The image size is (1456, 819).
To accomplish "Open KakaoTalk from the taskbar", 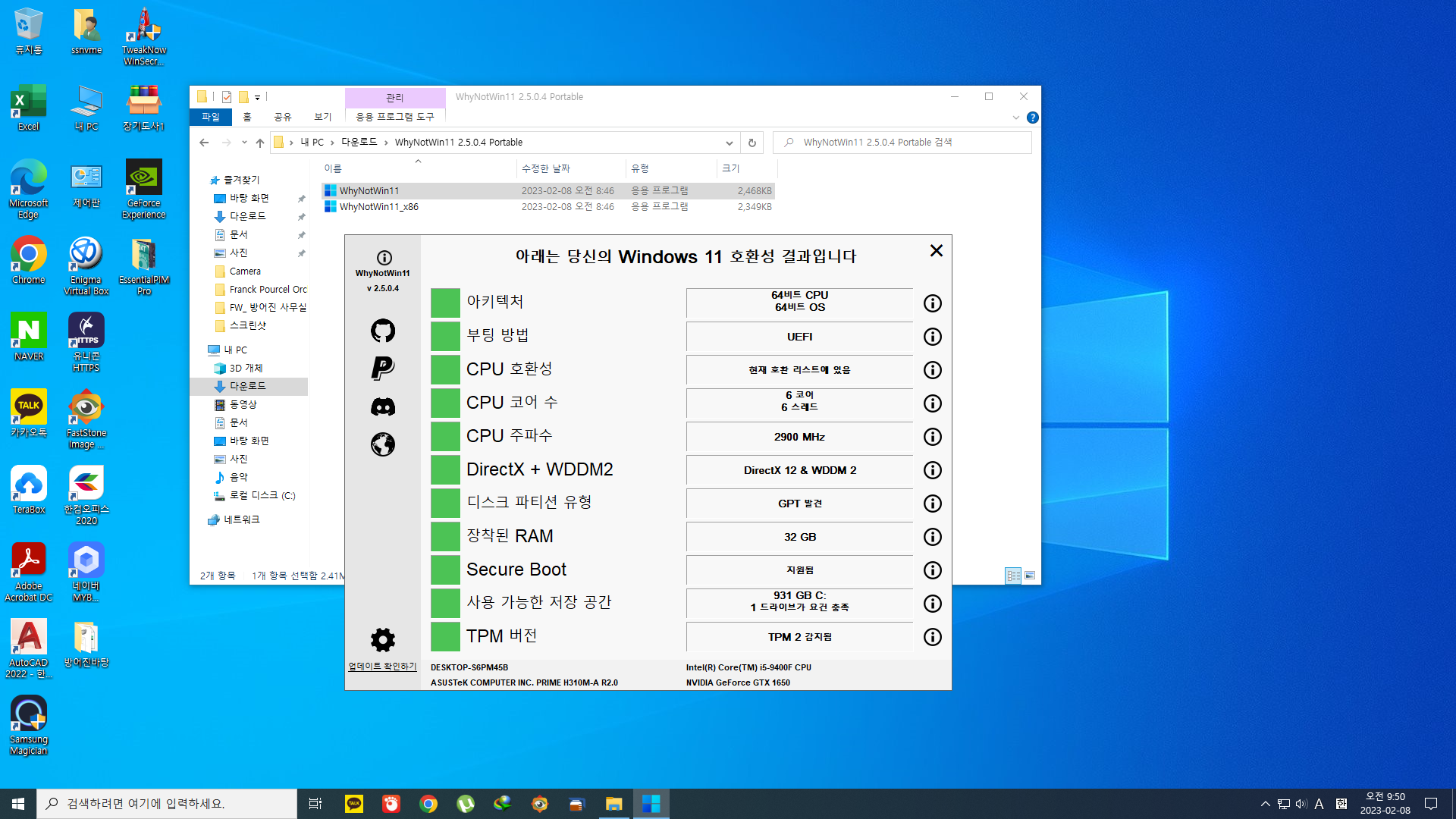I will point(354,804).
